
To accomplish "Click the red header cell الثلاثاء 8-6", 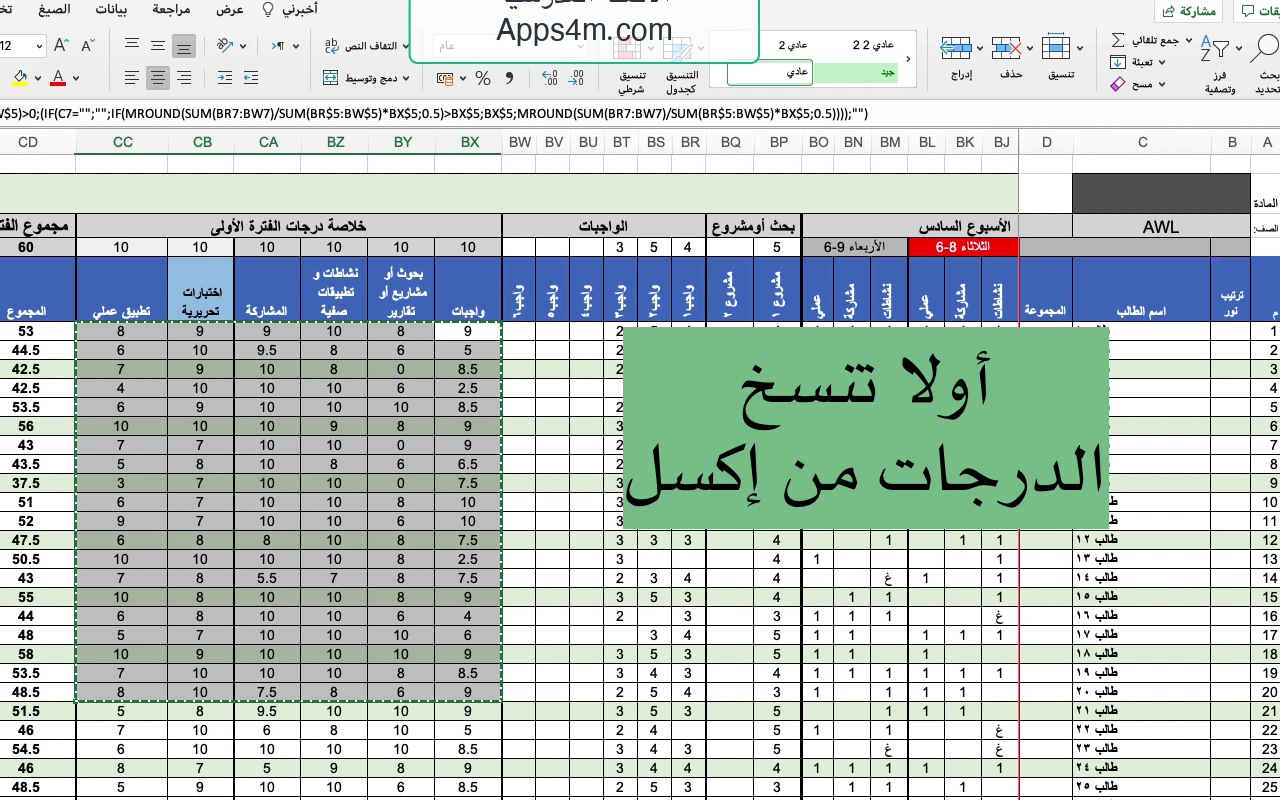I will coord(962,247).
